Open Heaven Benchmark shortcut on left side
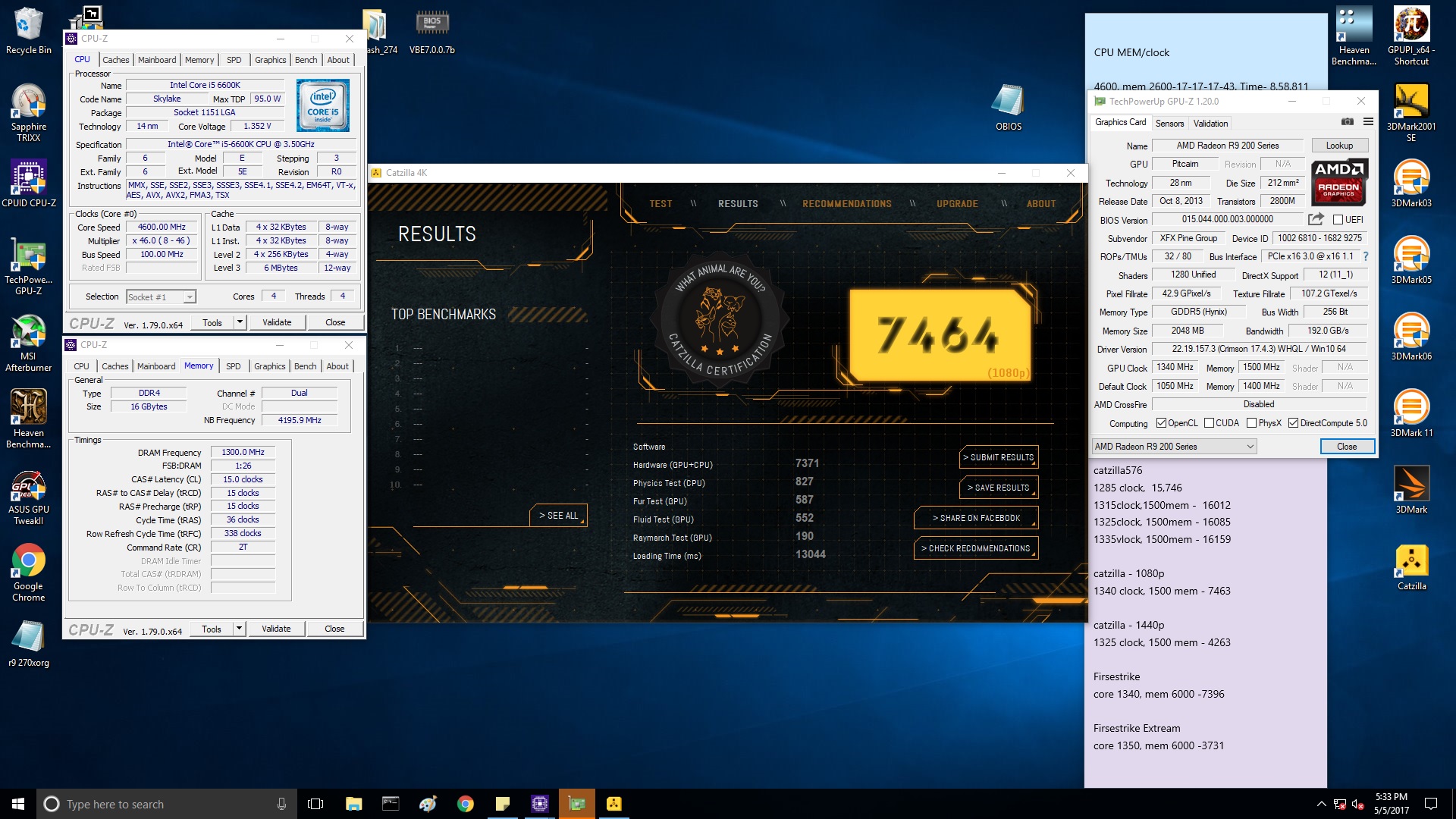 click(29, 419)
